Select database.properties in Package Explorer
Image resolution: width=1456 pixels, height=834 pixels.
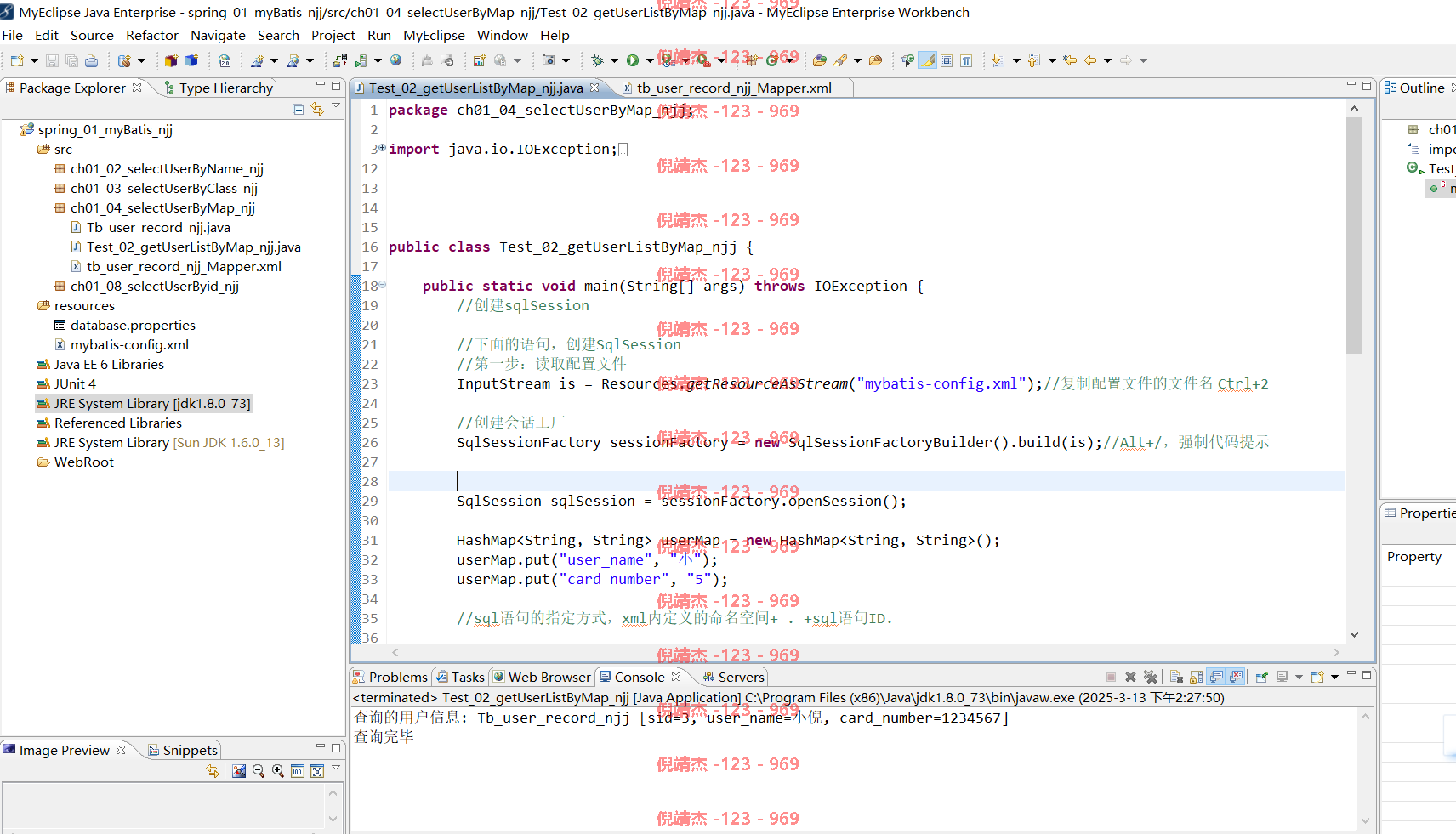pyautogui.click(x=133, y=325)
